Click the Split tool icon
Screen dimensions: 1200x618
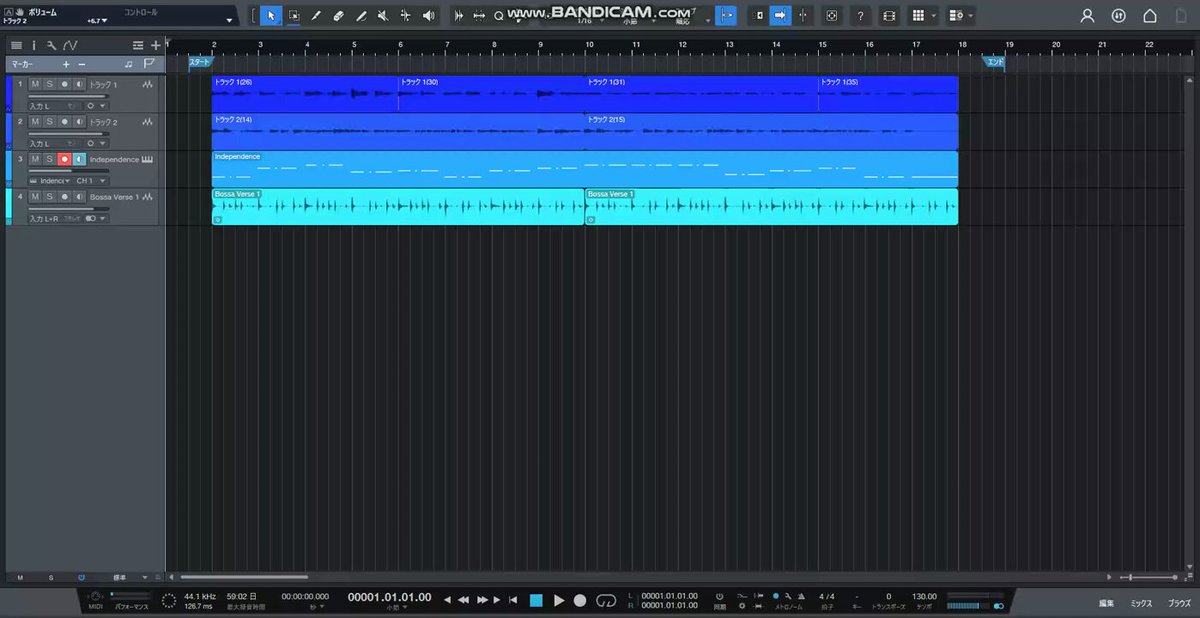(315, 16)
